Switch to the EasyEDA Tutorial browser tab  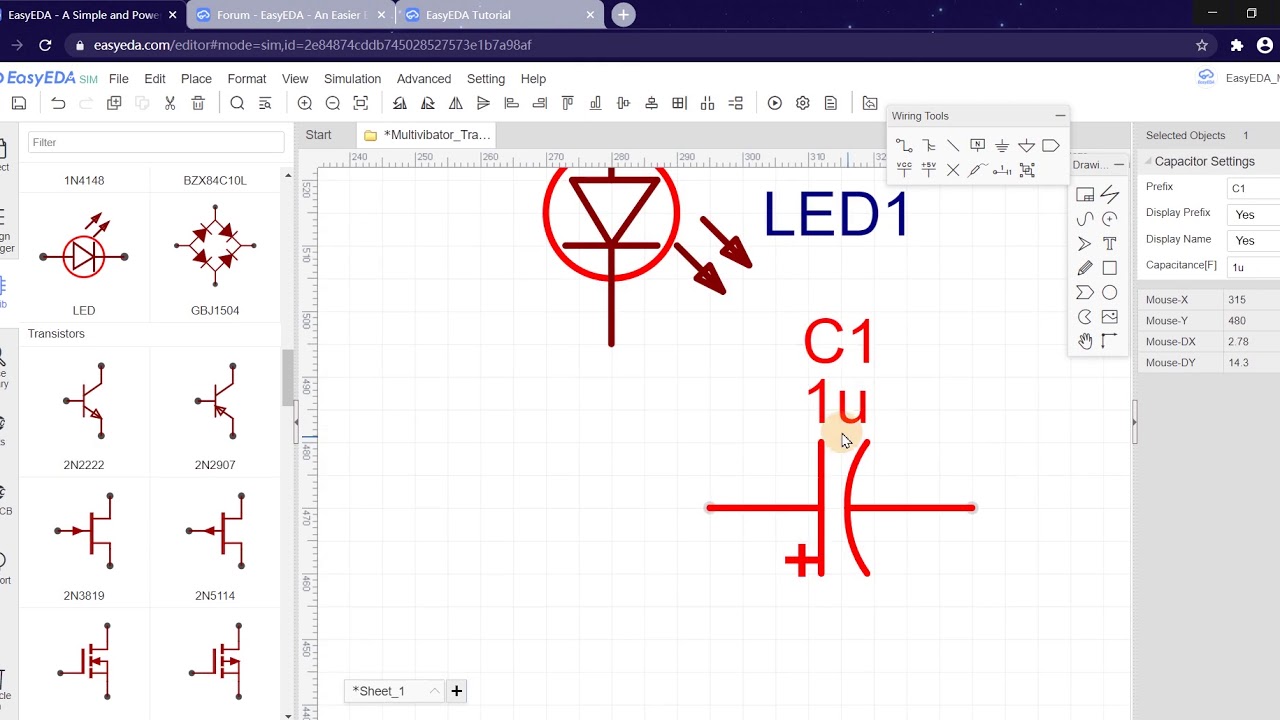pyautogui.click(x=501, y=15)
